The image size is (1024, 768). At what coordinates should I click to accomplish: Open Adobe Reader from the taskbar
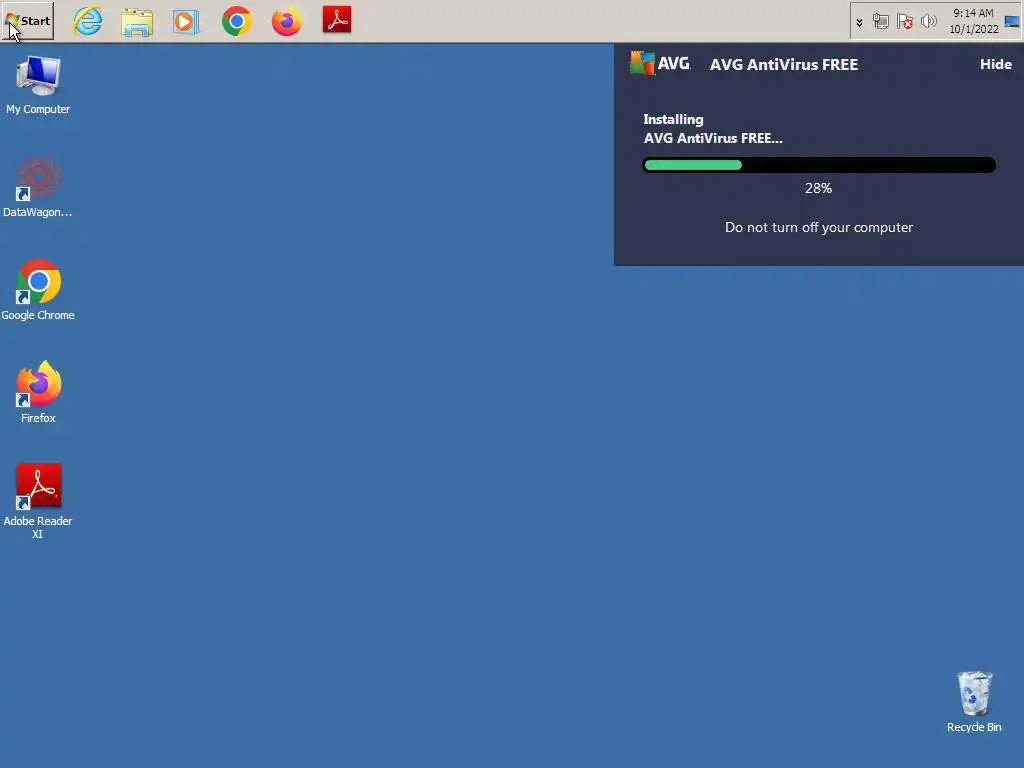(337, 20)
